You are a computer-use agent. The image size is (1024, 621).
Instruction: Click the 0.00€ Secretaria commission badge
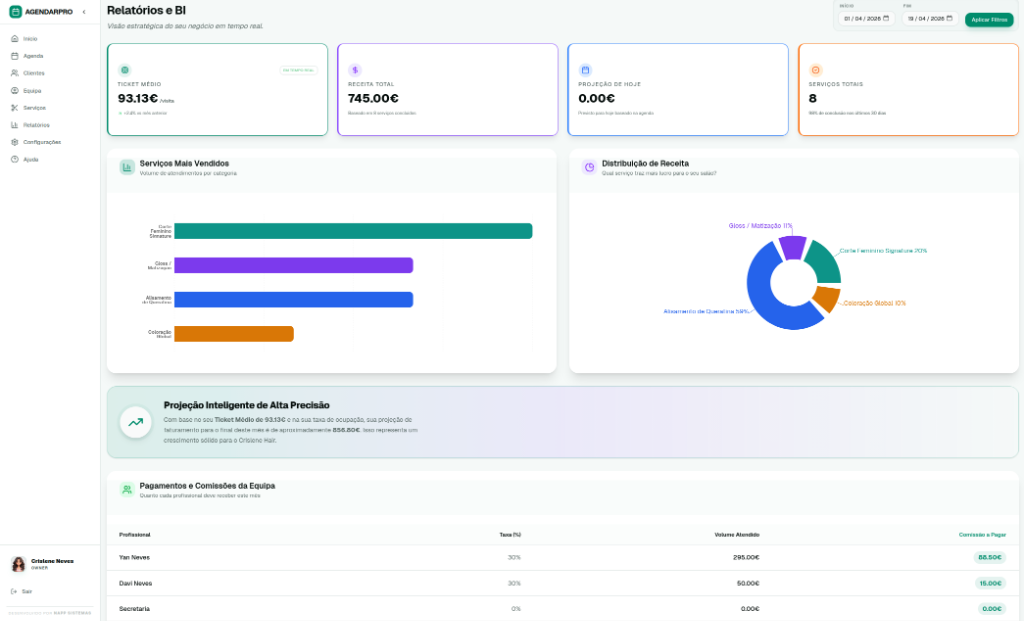[991, 609]
